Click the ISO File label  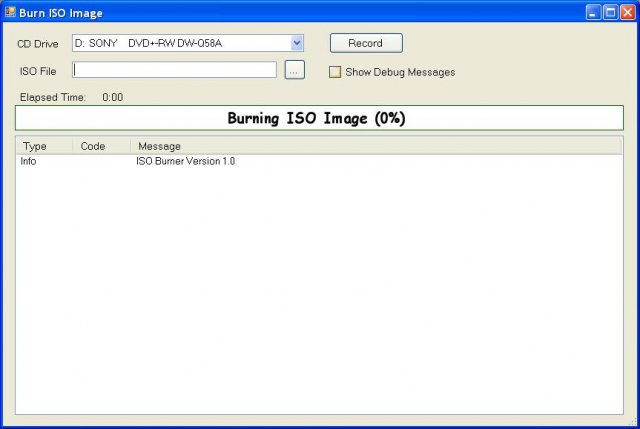pyautogui.click(x=38, y=71)
